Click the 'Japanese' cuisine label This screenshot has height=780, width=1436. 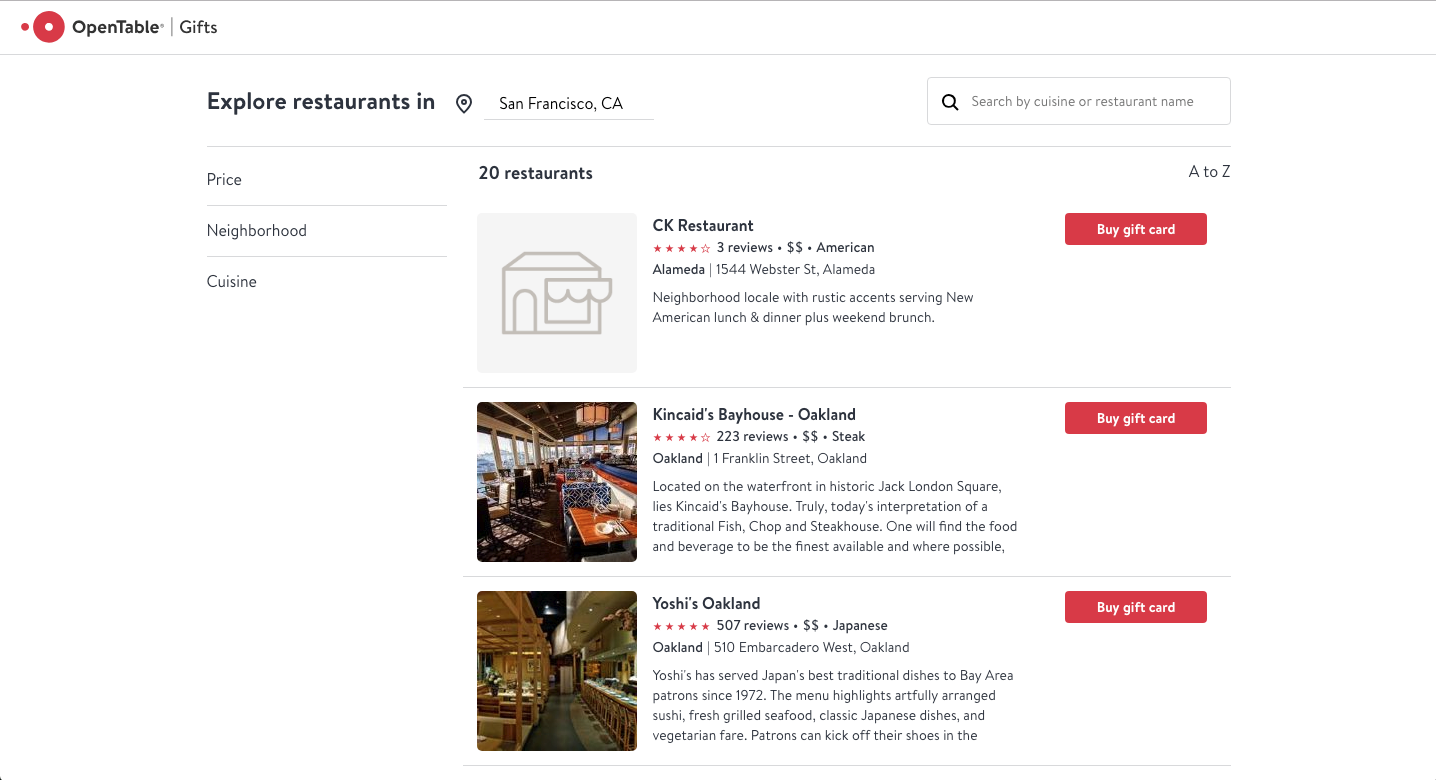(x=860, y=626)
